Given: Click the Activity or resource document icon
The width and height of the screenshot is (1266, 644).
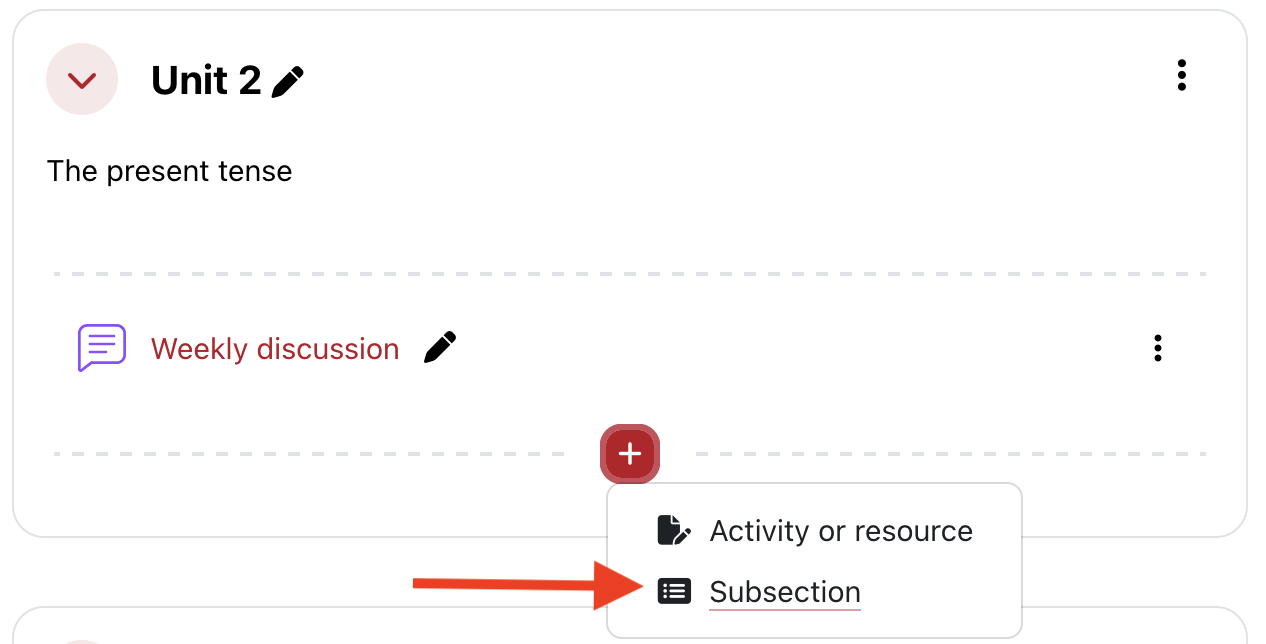Looking at the screenshot, I should tap(675, 531).
